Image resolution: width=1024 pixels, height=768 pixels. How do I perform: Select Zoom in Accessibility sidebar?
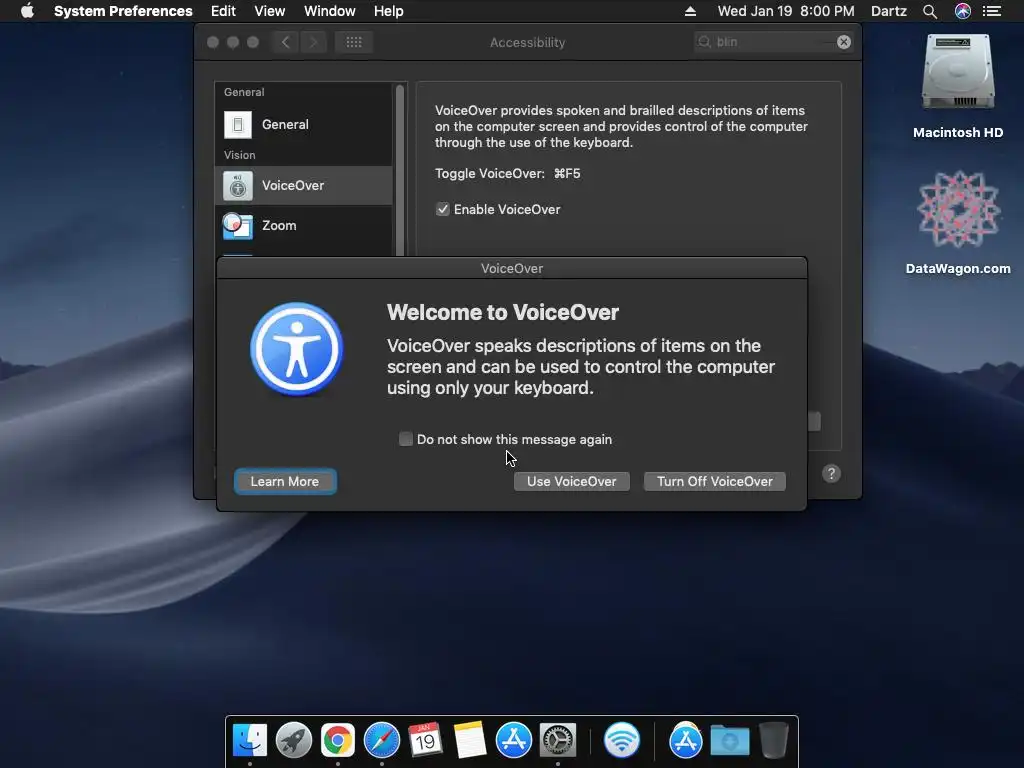click(x=304, y=225)
